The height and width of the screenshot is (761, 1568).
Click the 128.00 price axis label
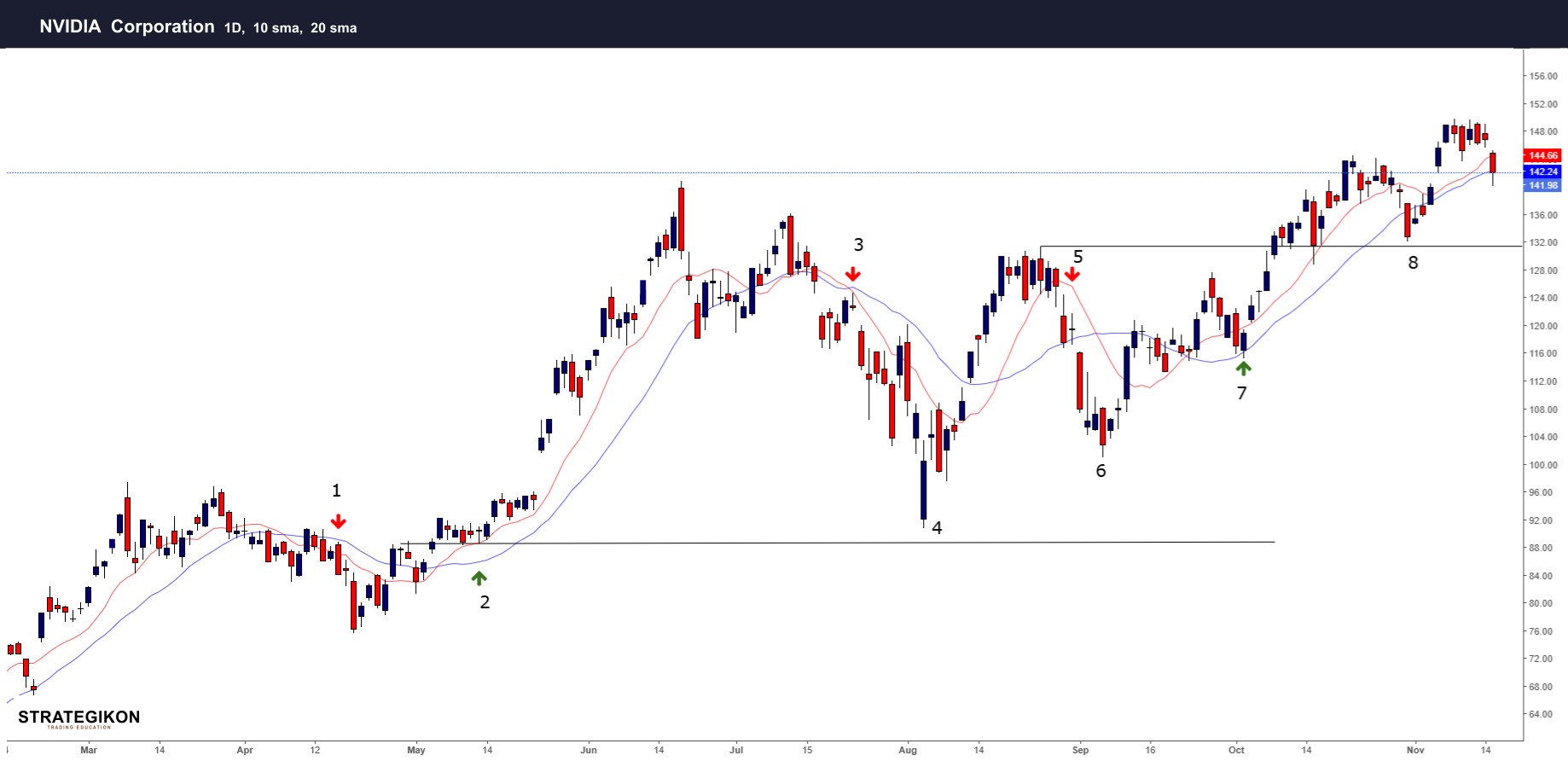coord(1543,270)
